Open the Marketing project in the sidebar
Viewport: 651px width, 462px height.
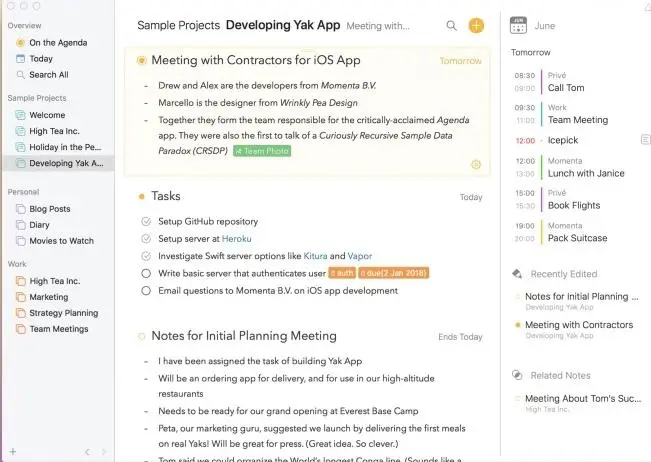click(49, 297)
